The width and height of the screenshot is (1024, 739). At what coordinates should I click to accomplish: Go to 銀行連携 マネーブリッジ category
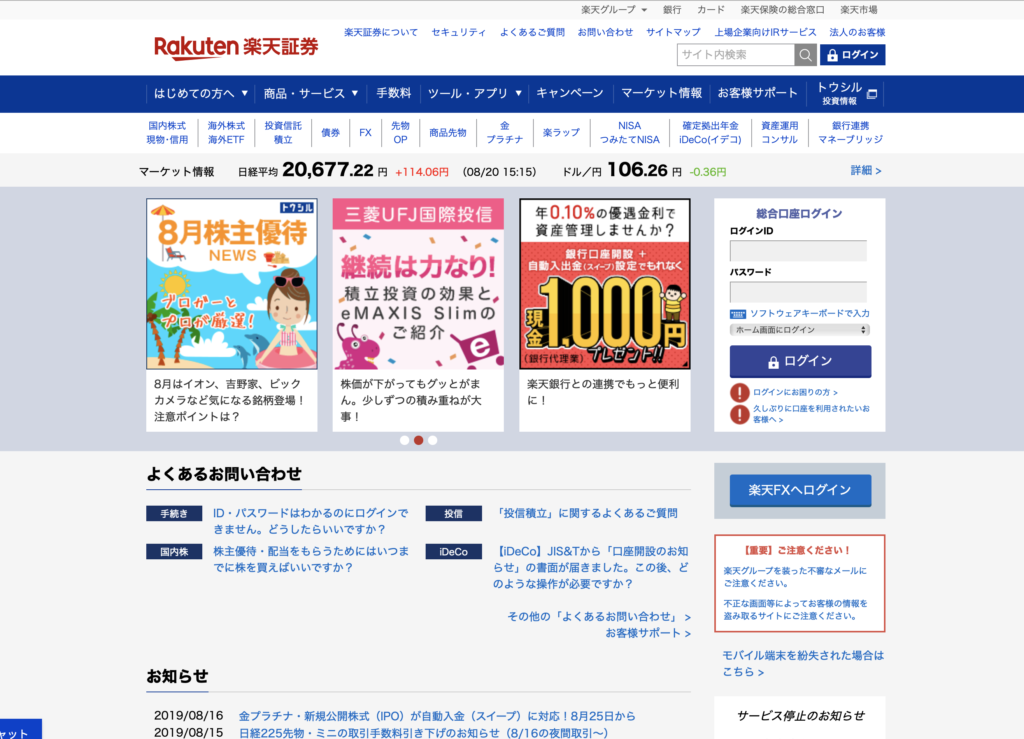[850, 133]
